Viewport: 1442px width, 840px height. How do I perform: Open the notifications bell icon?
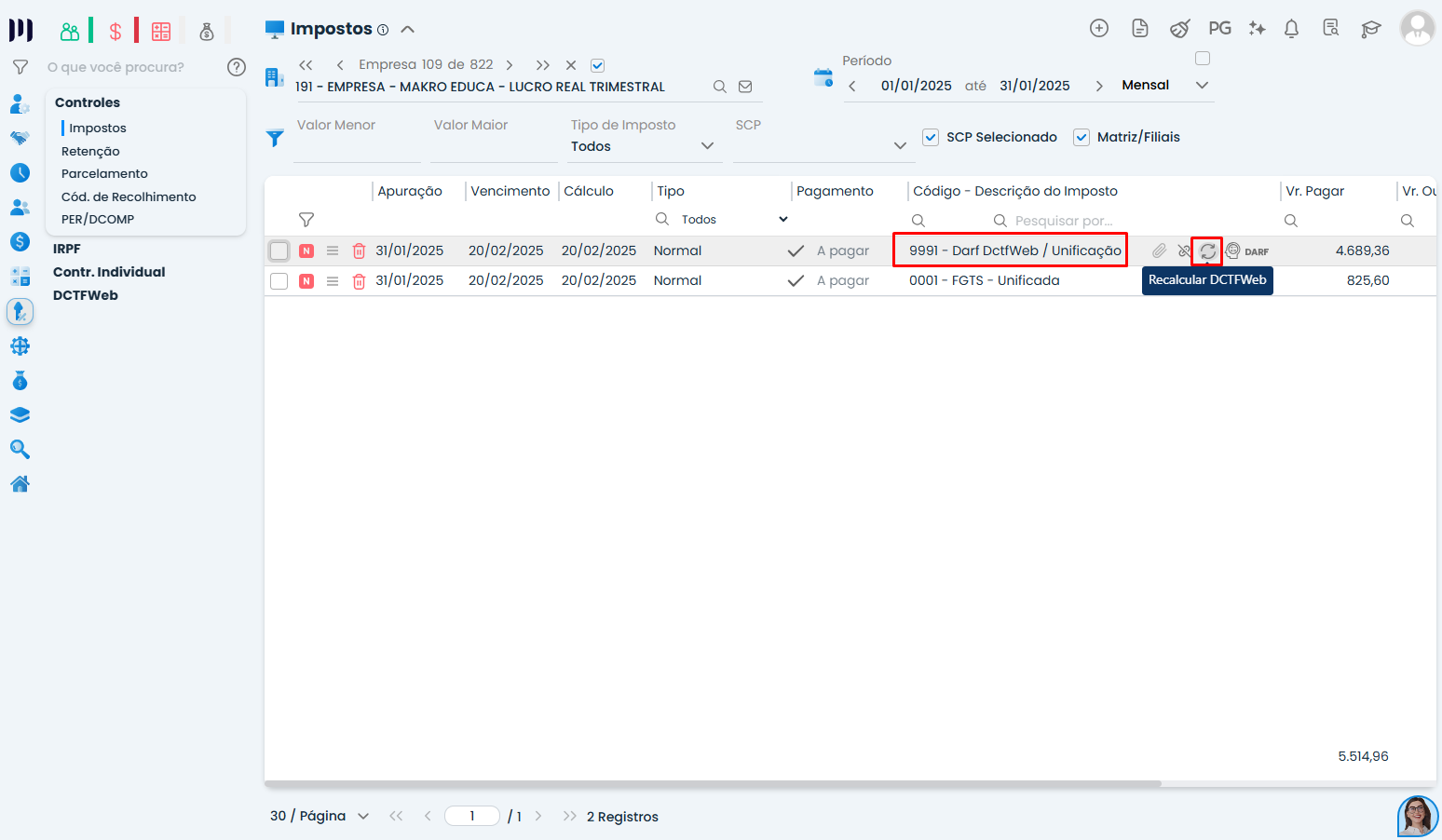(x=1291, y=29)
